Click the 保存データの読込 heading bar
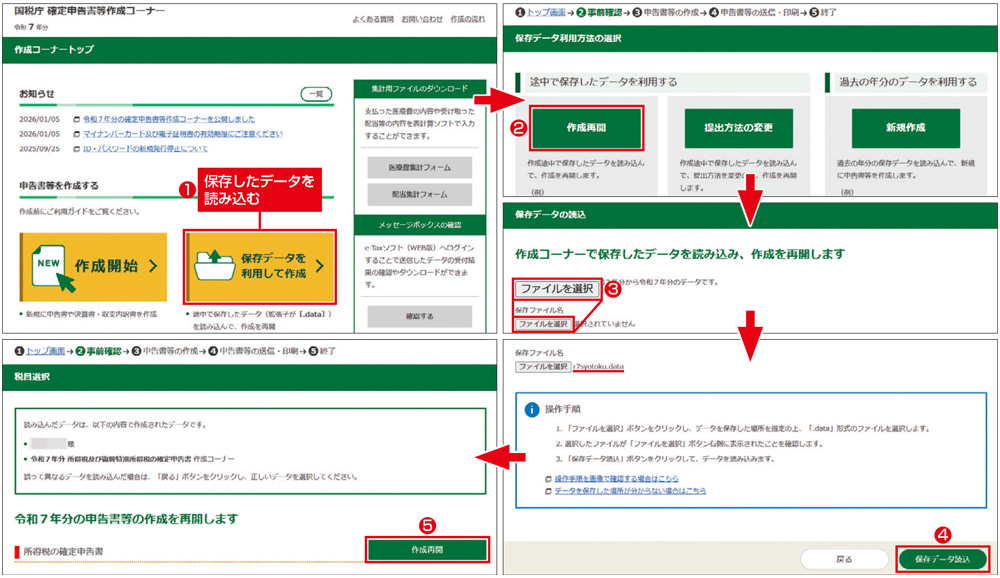 (x=750, y=215)
